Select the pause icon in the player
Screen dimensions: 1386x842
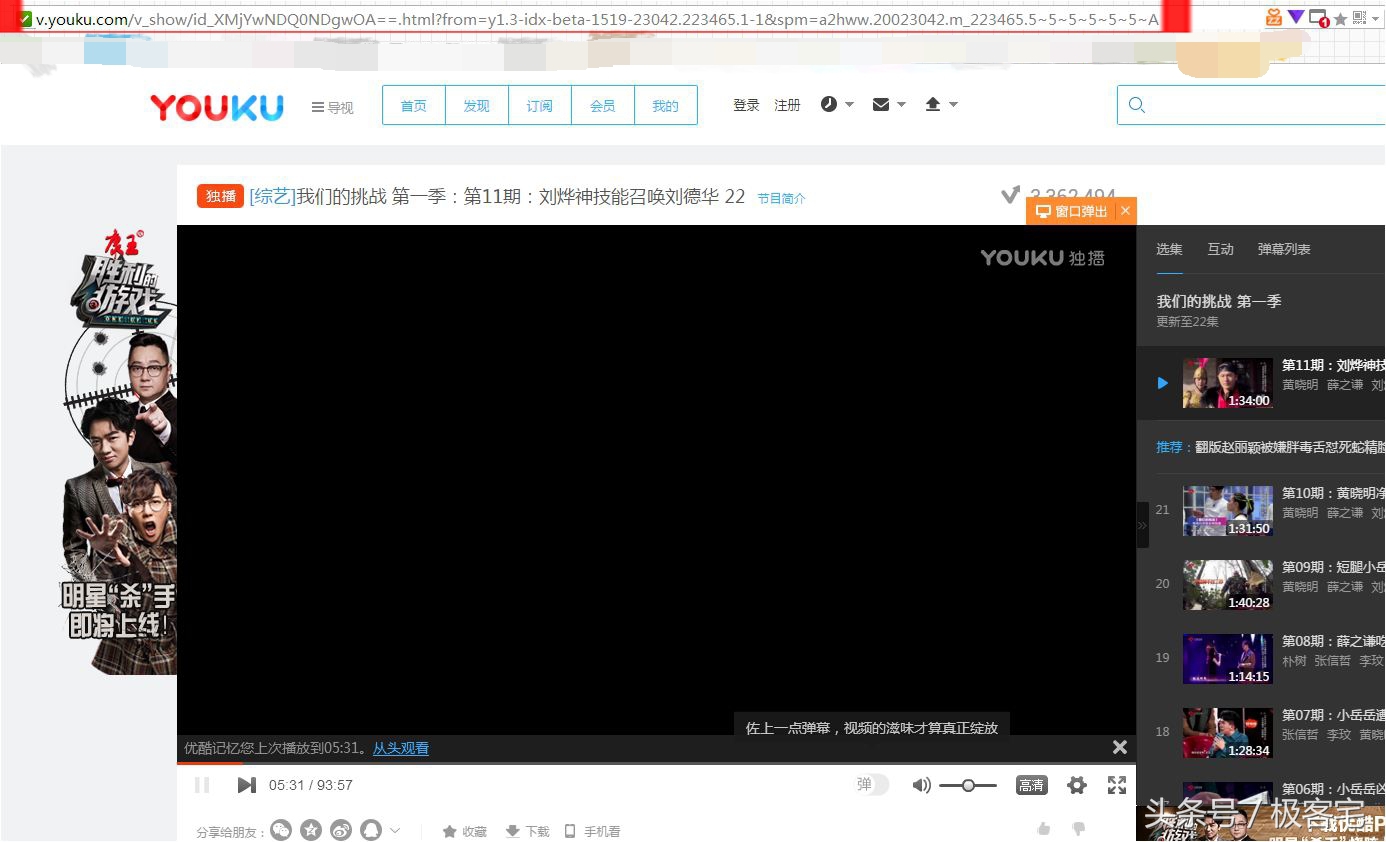pyautogui.click(x=203, y=785)
